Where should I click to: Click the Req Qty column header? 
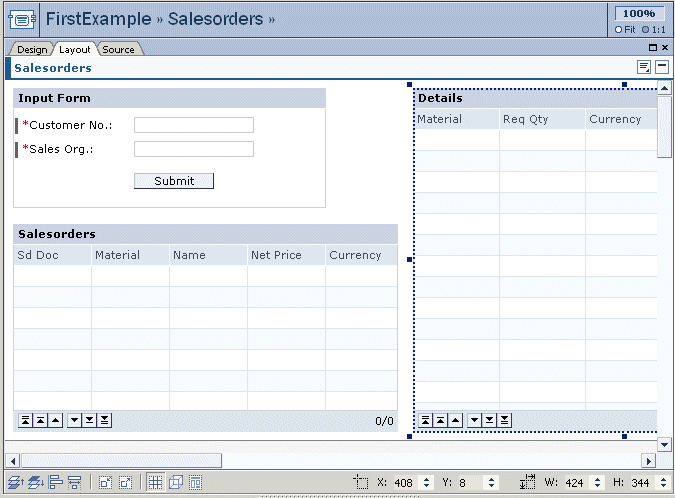pos(542,119)
